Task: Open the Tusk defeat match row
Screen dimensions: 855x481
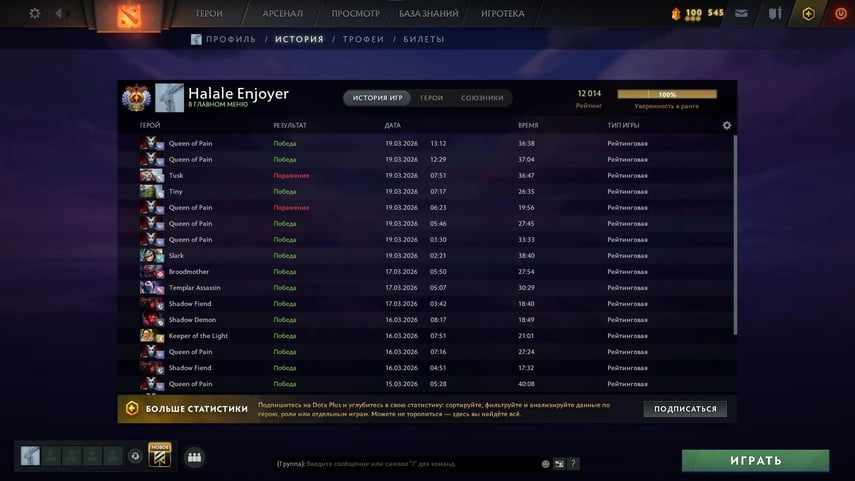Action: 427,176
